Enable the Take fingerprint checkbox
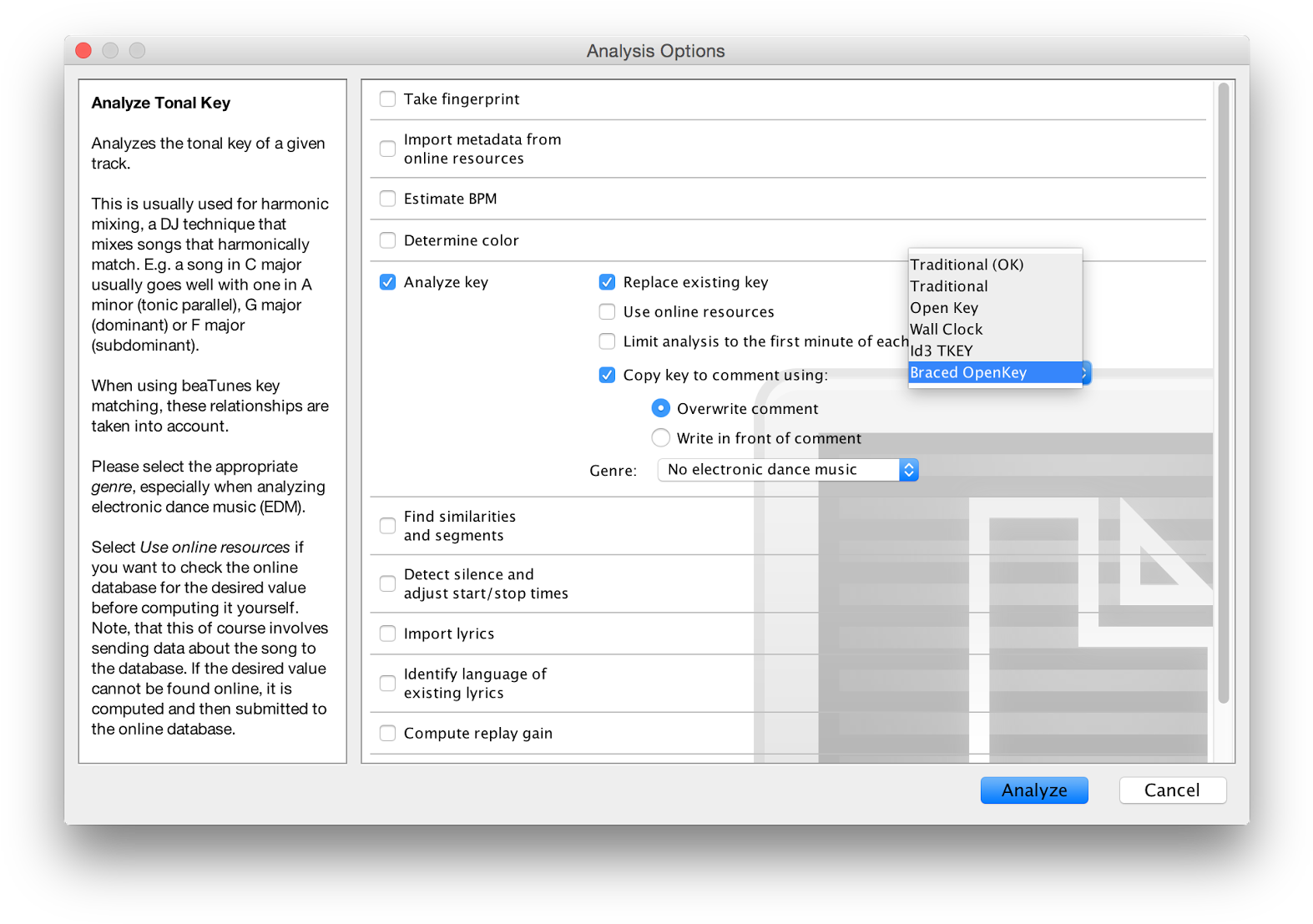This screenshot has height=924, width=1313. tap(387, 99)
